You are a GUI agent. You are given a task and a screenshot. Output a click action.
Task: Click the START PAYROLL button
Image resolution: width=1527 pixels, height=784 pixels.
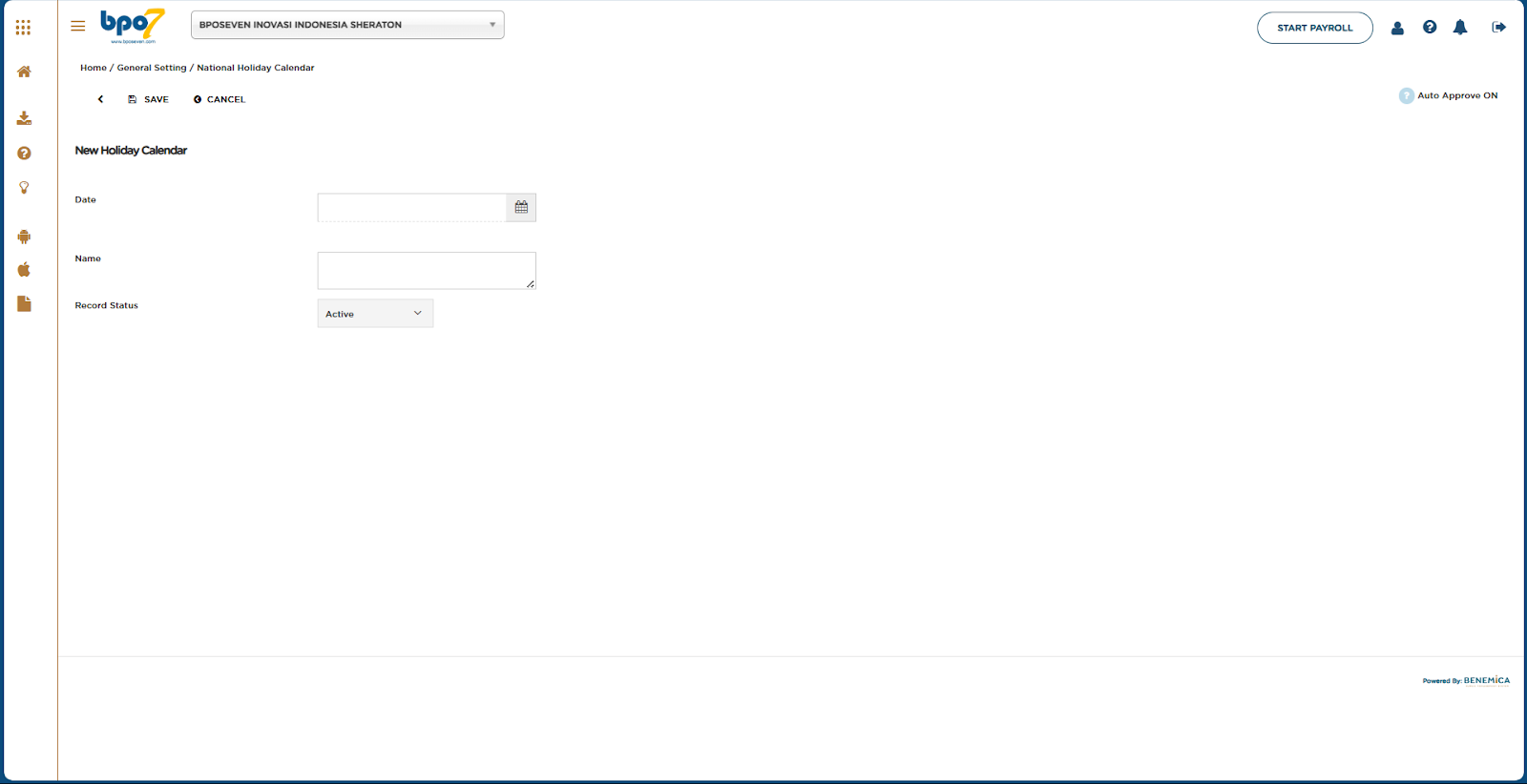[x=1315, y=28]
